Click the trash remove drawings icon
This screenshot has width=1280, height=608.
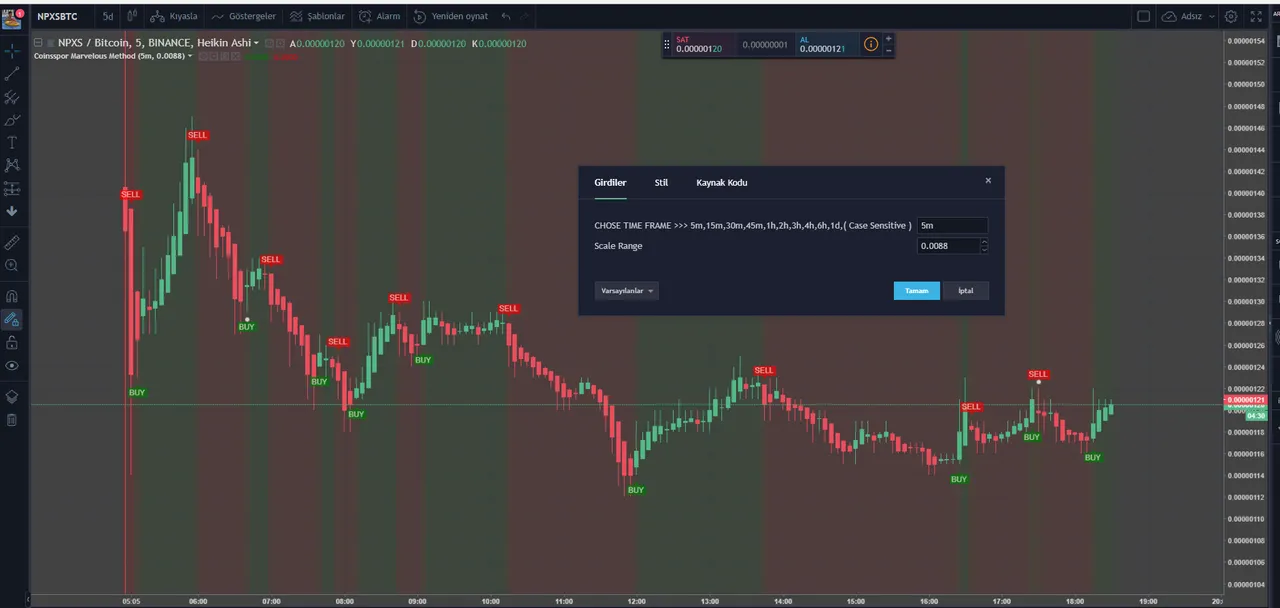coord(12,420)
